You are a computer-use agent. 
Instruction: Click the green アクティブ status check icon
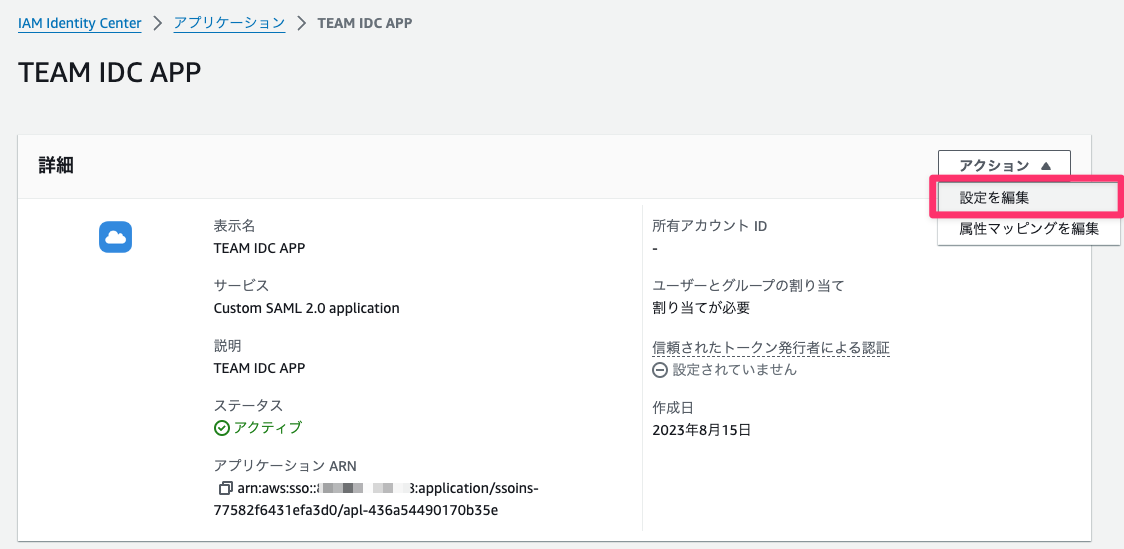point(222,428)
